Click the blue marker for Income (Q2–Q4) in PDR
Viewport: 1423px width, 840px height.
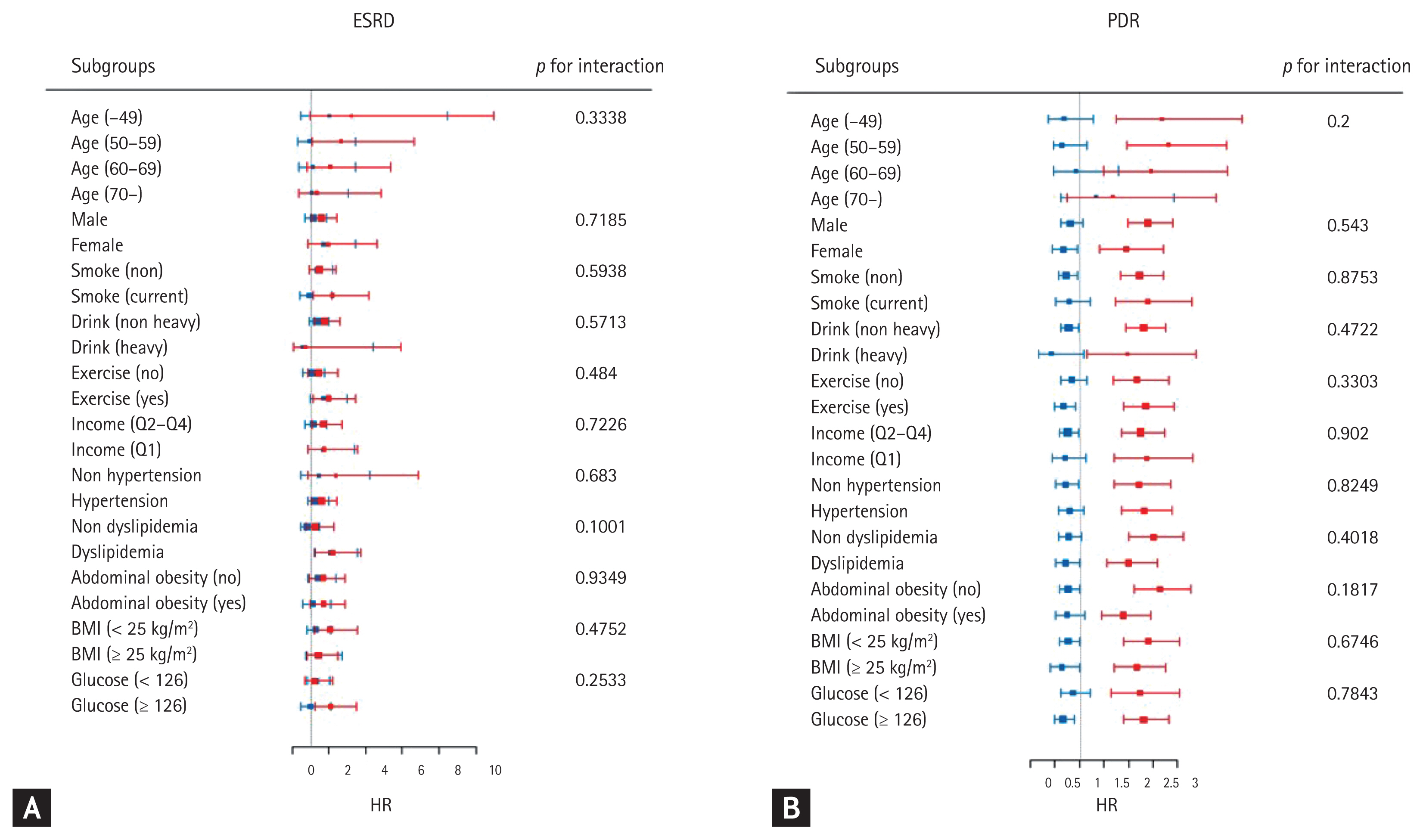click(1067, 432)
